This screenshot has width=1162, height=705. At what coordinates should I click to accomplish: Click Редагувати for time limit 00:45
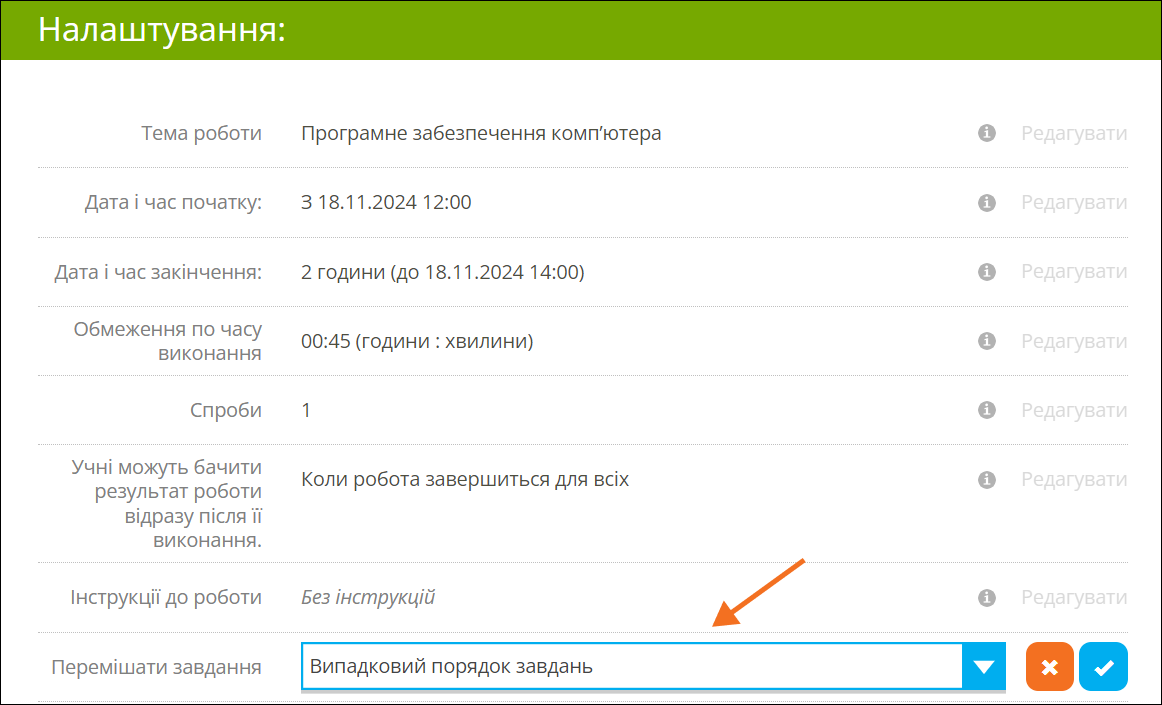(x=1073, y=341)
